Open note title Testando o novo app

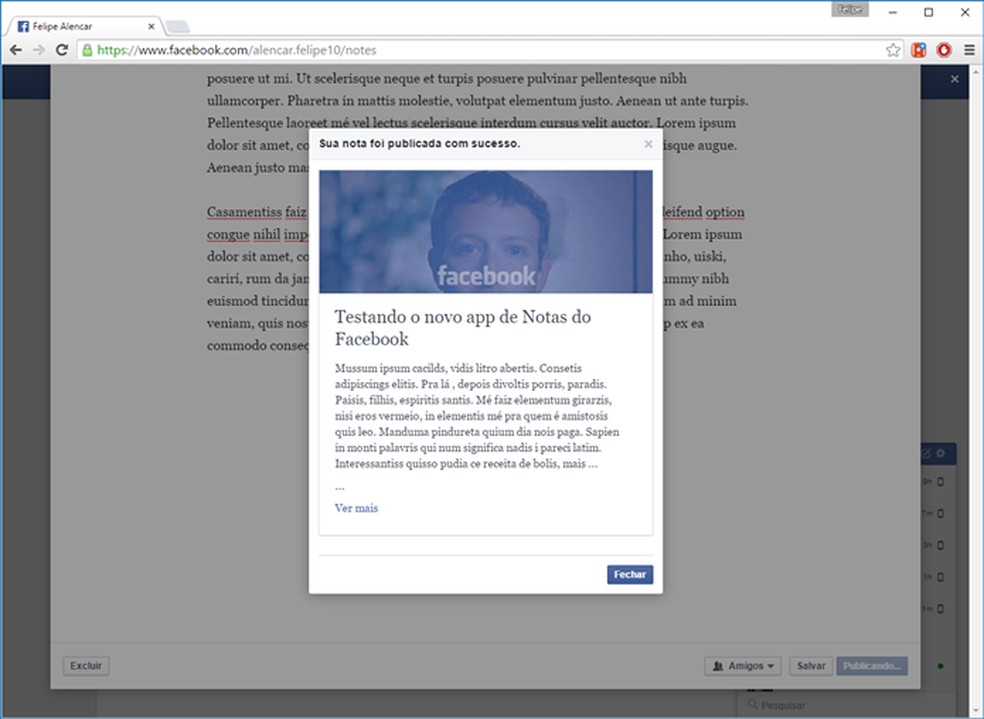(x=463, y=328)
